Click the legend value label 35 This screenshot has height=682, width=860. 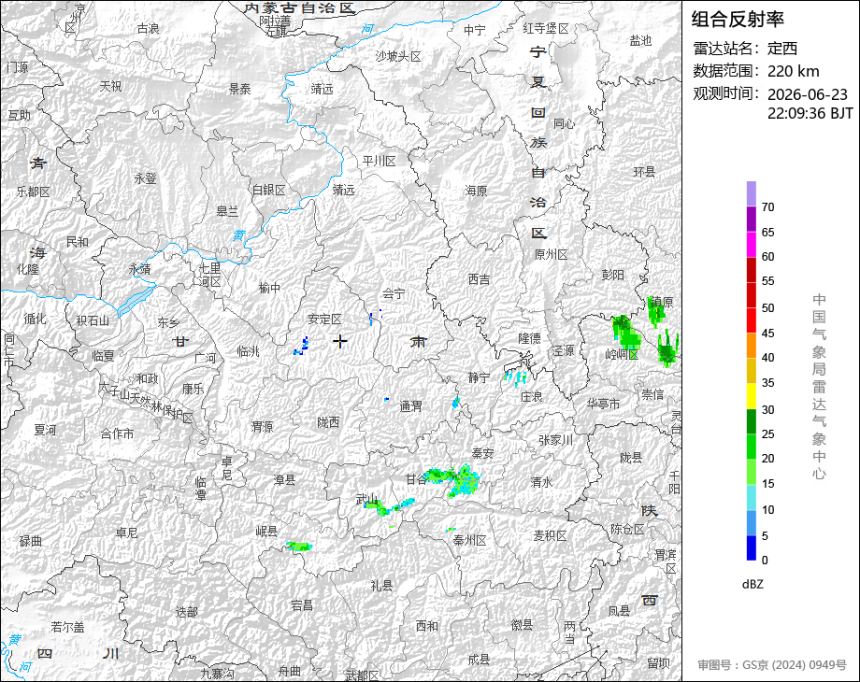point(768,382)
